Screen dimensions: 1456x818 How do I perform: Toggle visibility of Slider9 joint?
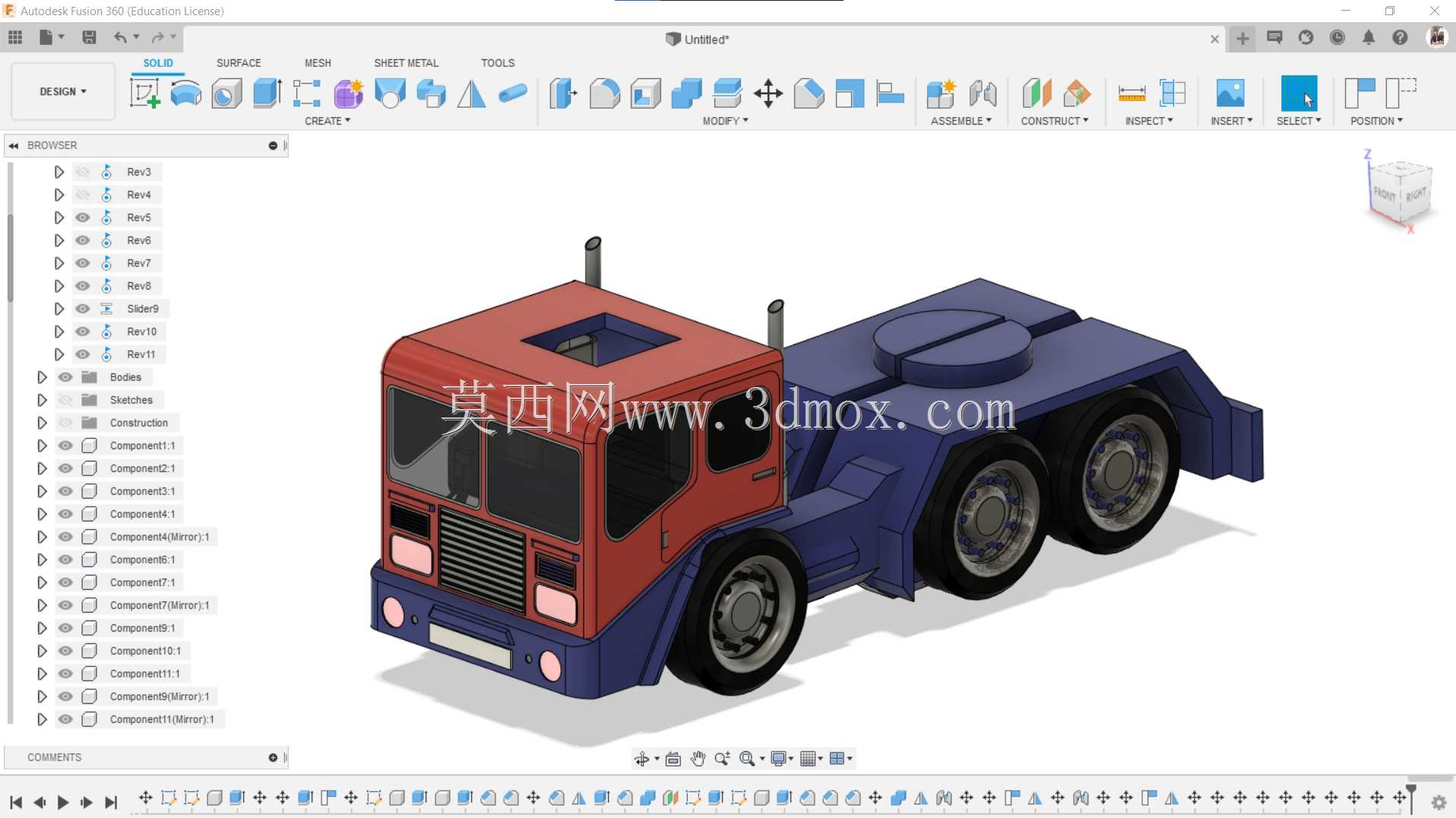pyautogui.click(x=83, y=309)
